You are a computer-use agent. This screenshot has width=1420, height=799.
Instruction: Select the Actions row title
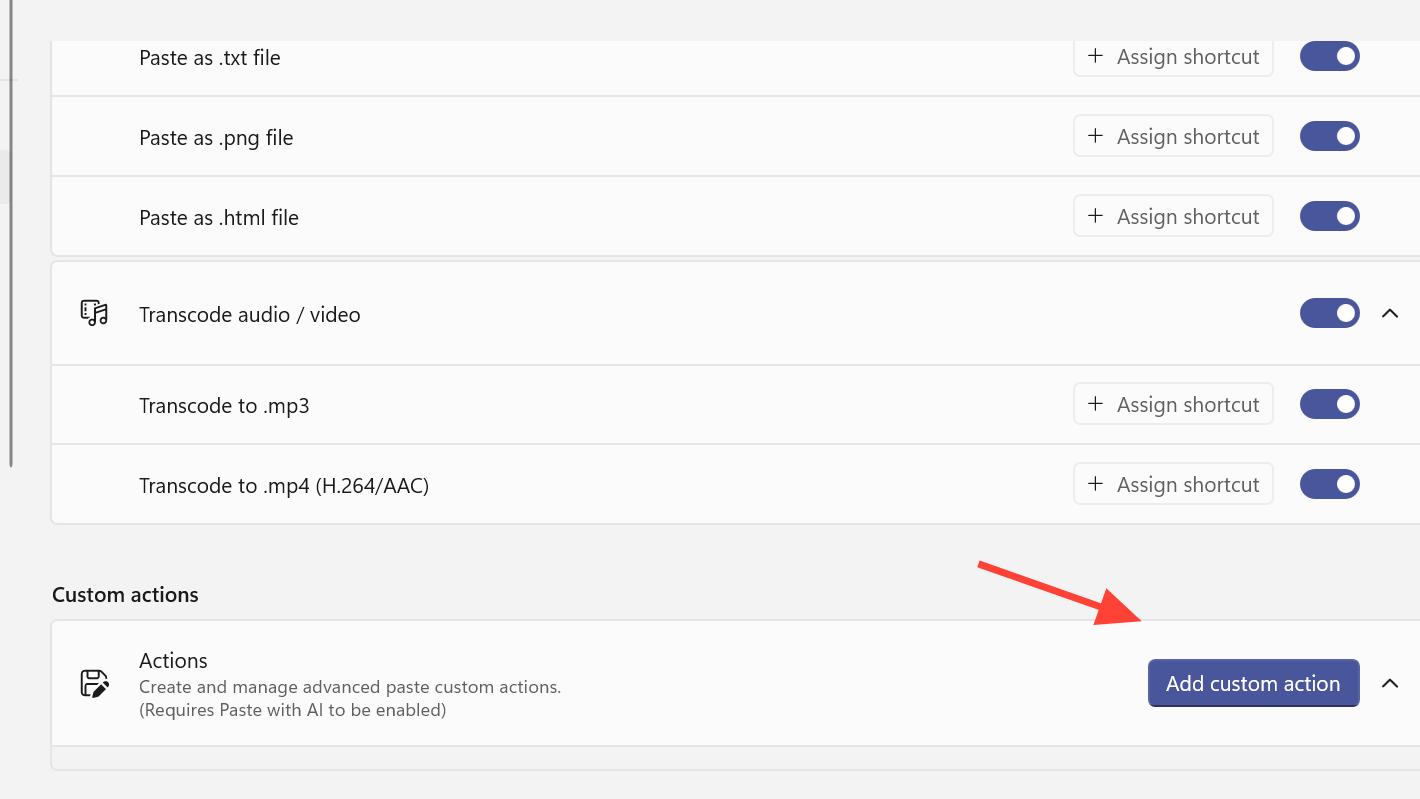[173, 661]
